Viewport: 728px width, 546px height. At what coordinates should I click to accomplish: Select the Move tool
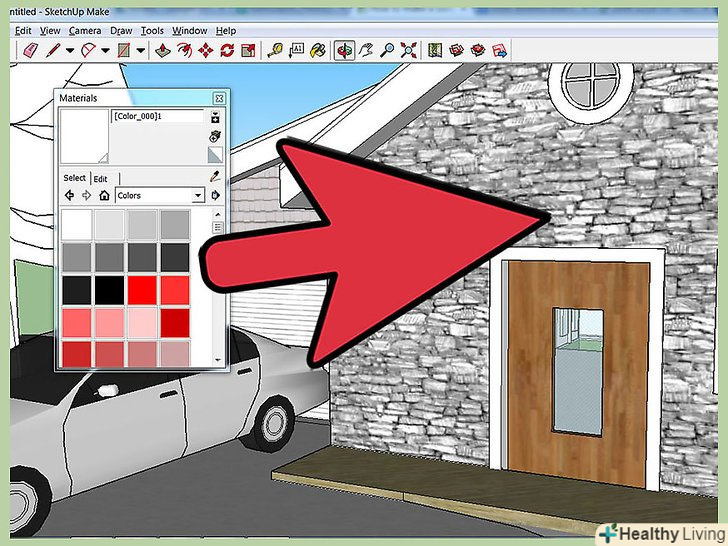(x=206, y=50)
